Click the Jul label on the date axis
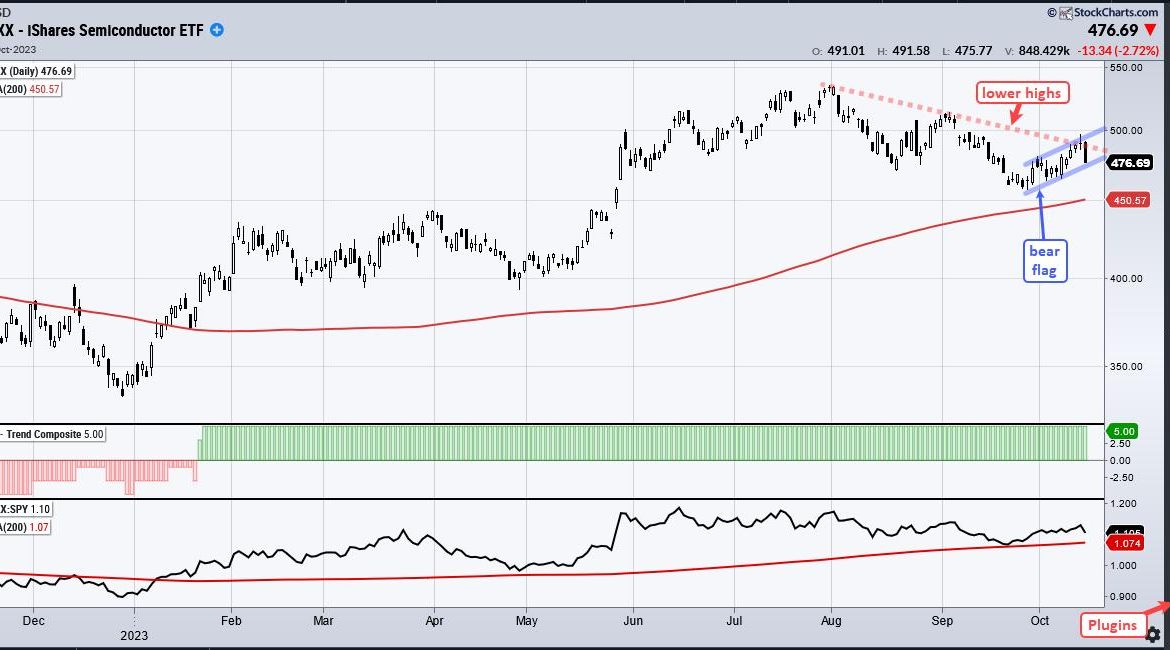Image resolution: width=1170 pixels, height=650 pixels. (734, 620)
